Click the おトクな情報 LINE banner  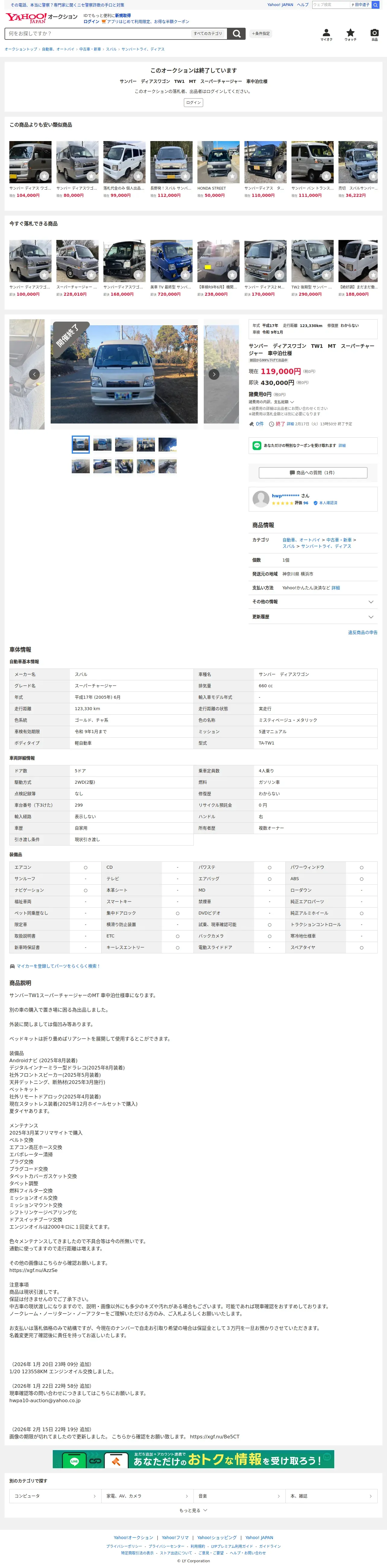coord(193,1459)
